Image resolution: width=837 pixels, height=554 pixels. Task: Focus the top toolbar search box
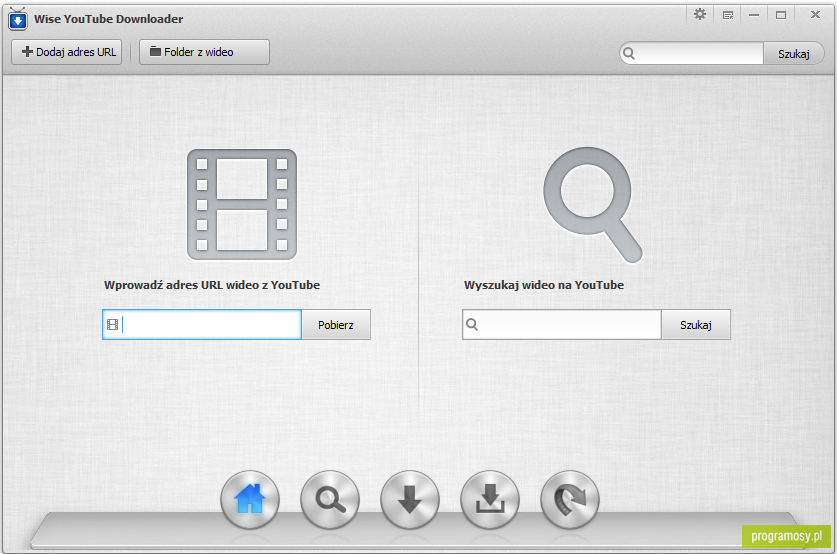[692, 54]
